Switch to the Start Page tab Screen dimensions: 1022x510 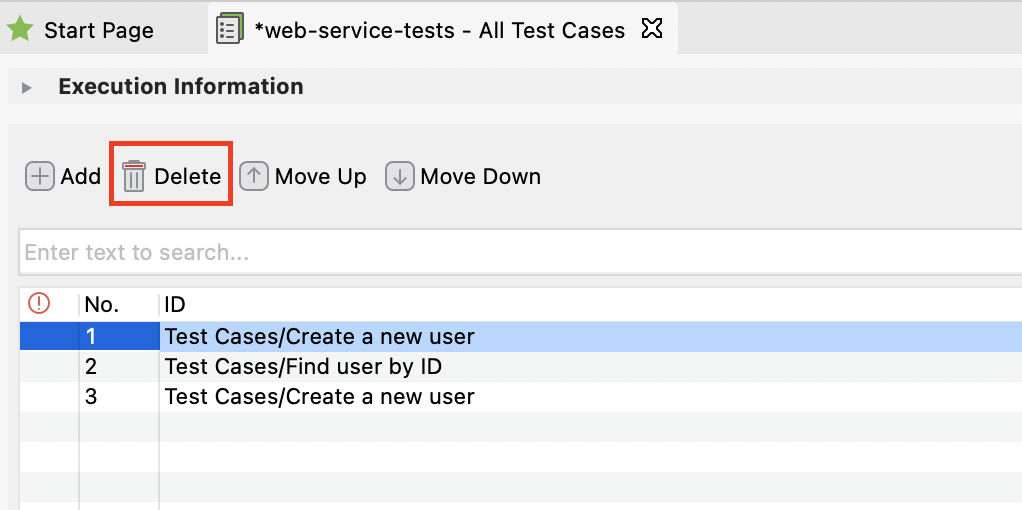pyautogui.click(x=98, y=30)
